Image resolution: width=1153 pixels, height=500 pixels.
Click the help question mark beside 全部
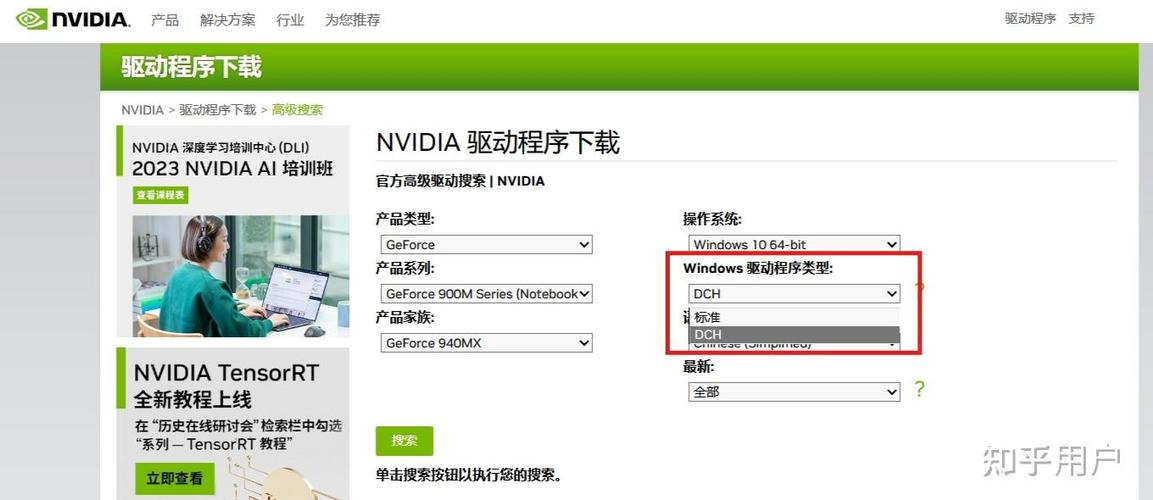pos(919,389)
